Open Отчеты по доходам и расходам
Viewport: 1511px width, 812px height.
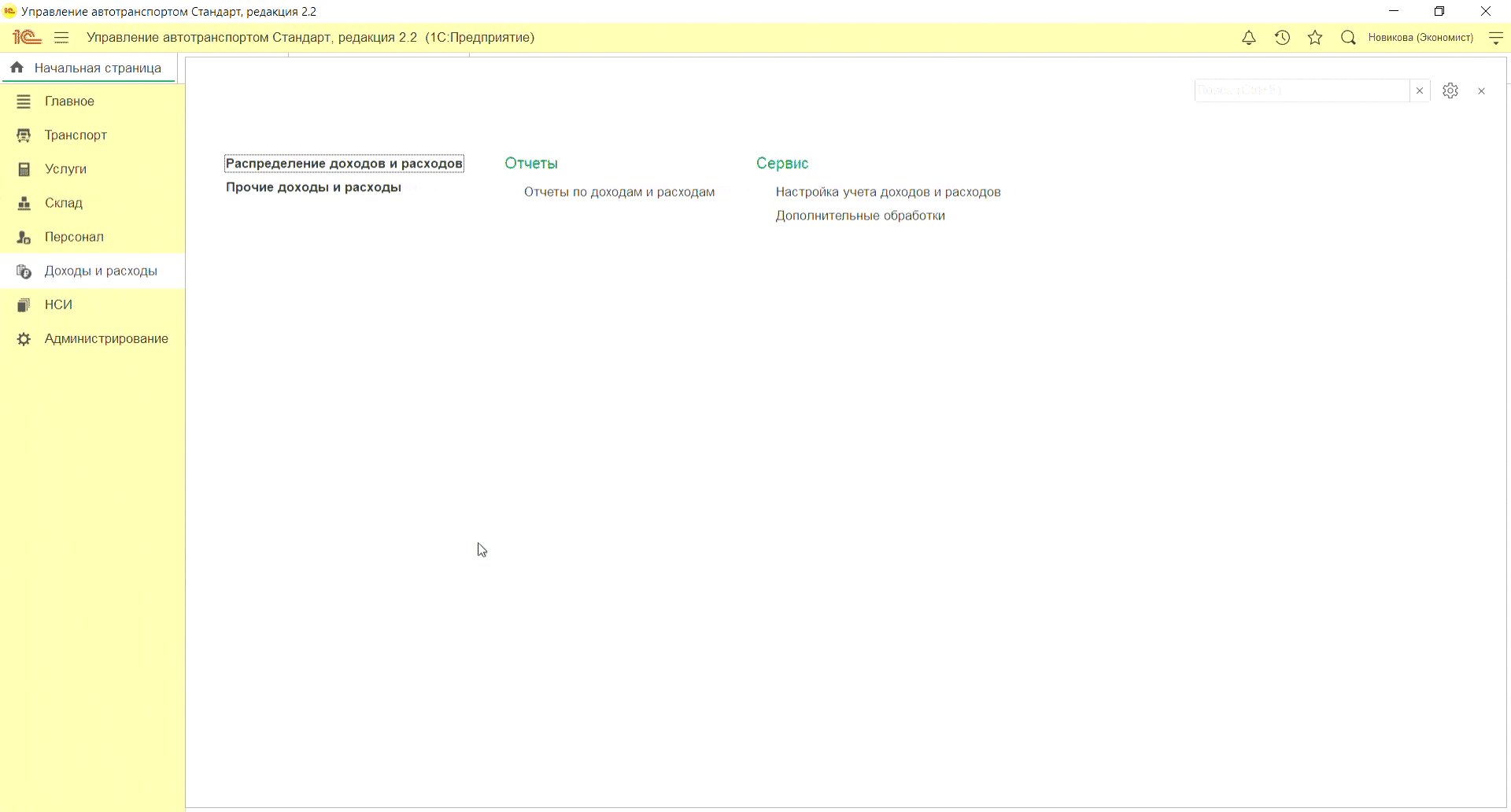coord(619,192)
